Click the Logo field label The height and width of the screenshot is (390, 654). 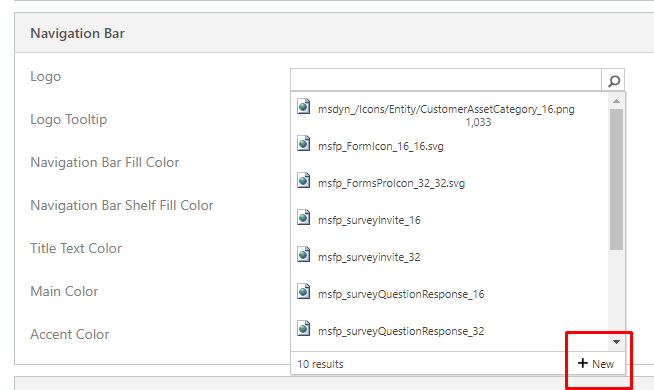point(45,77)
